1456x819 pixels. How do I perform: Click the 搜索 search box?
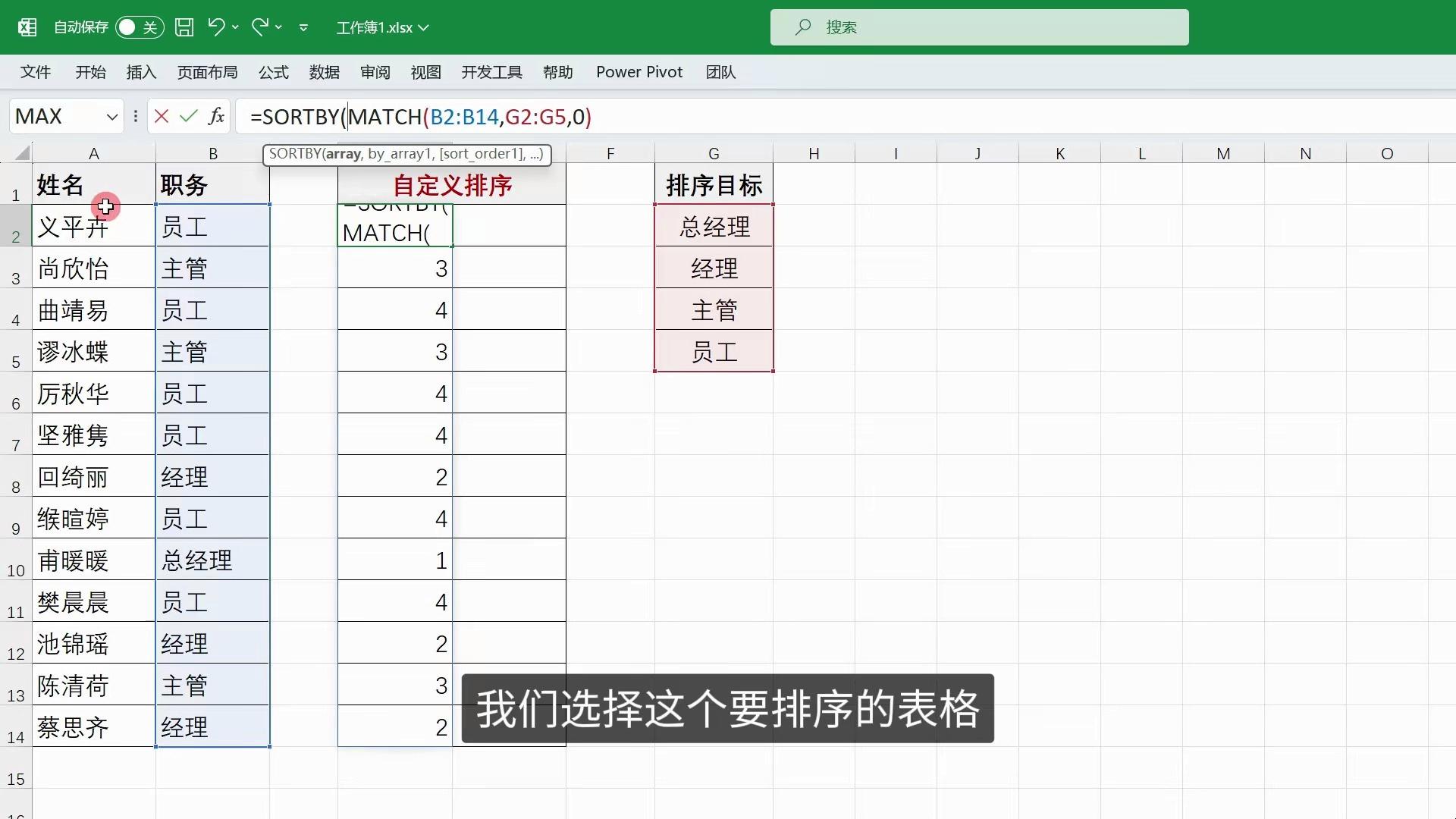(x=979, y=27)
